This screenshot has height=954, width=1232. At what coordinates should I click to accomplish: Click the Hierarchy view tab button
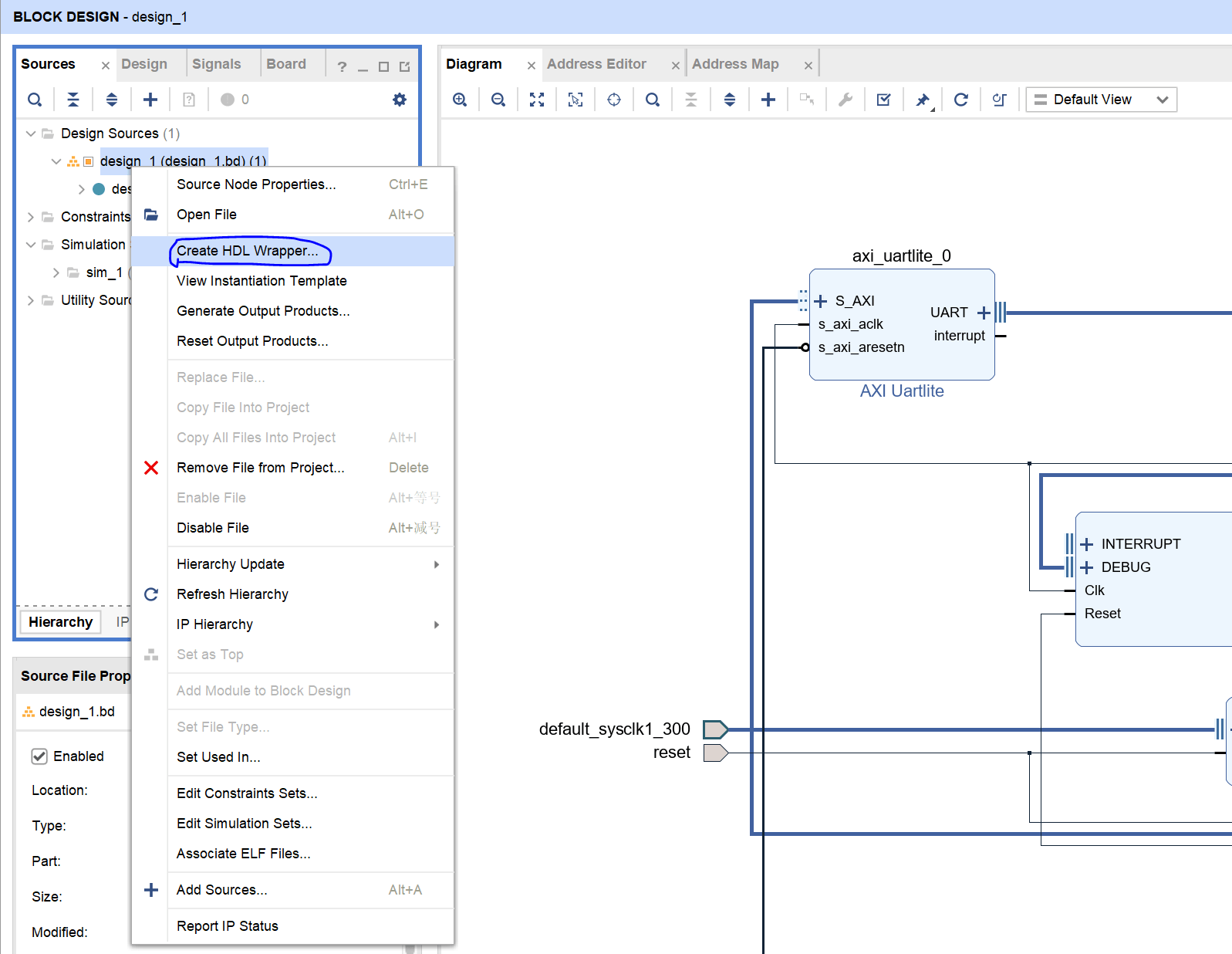[x=60, y=622]
